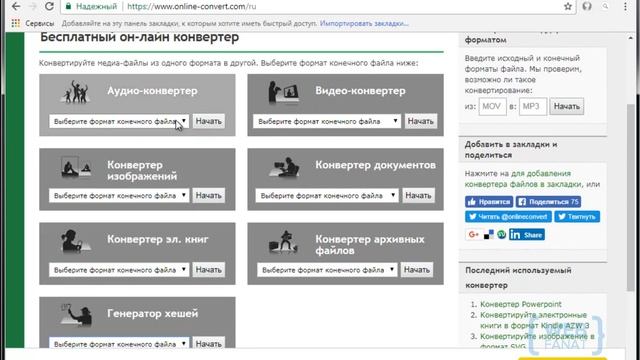Click the Видео-конвертер heading
This screenshot has height=360, width=640.
[x=360, y=91]
